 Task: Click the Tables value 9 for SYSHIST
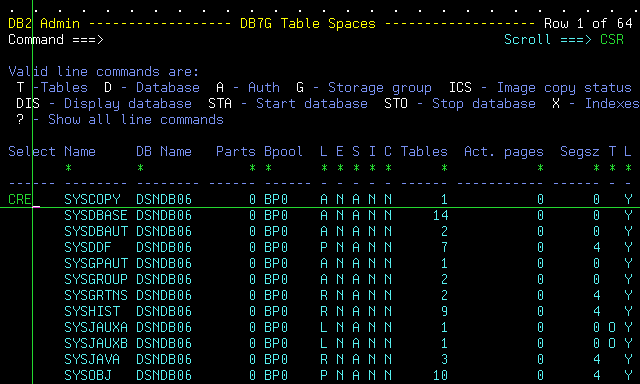444,311
